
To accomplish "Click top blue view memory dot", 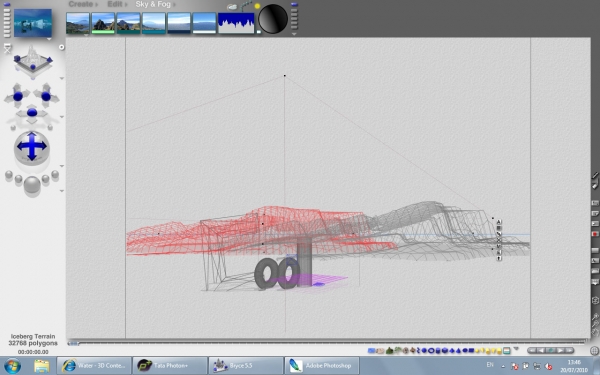I will [7, 5].
